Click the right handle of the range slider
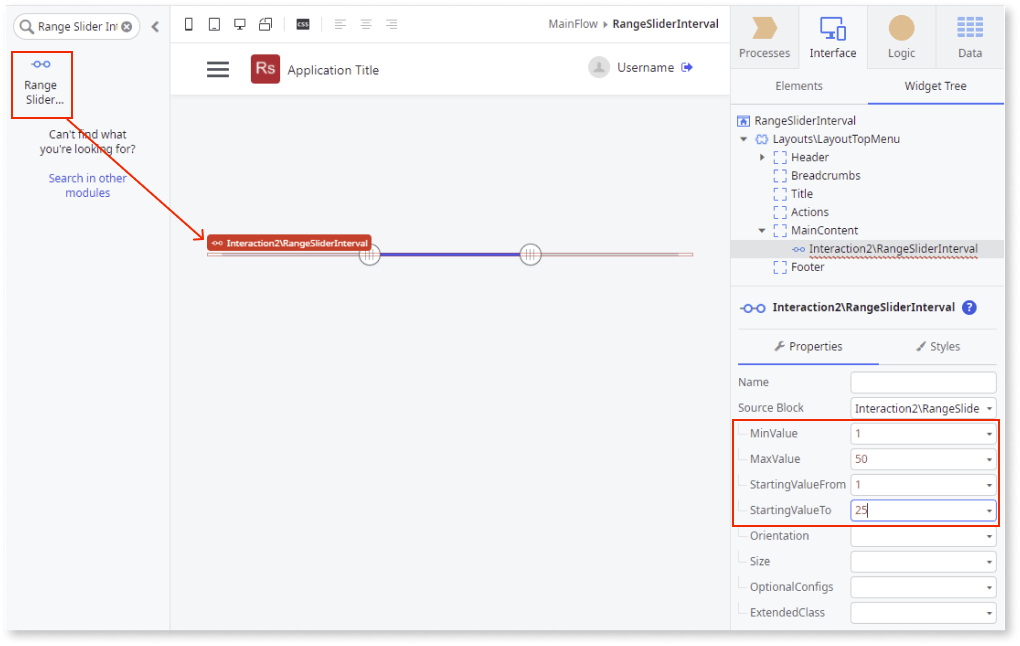This screenshot has height=646, width=1020. click(530, 254)
